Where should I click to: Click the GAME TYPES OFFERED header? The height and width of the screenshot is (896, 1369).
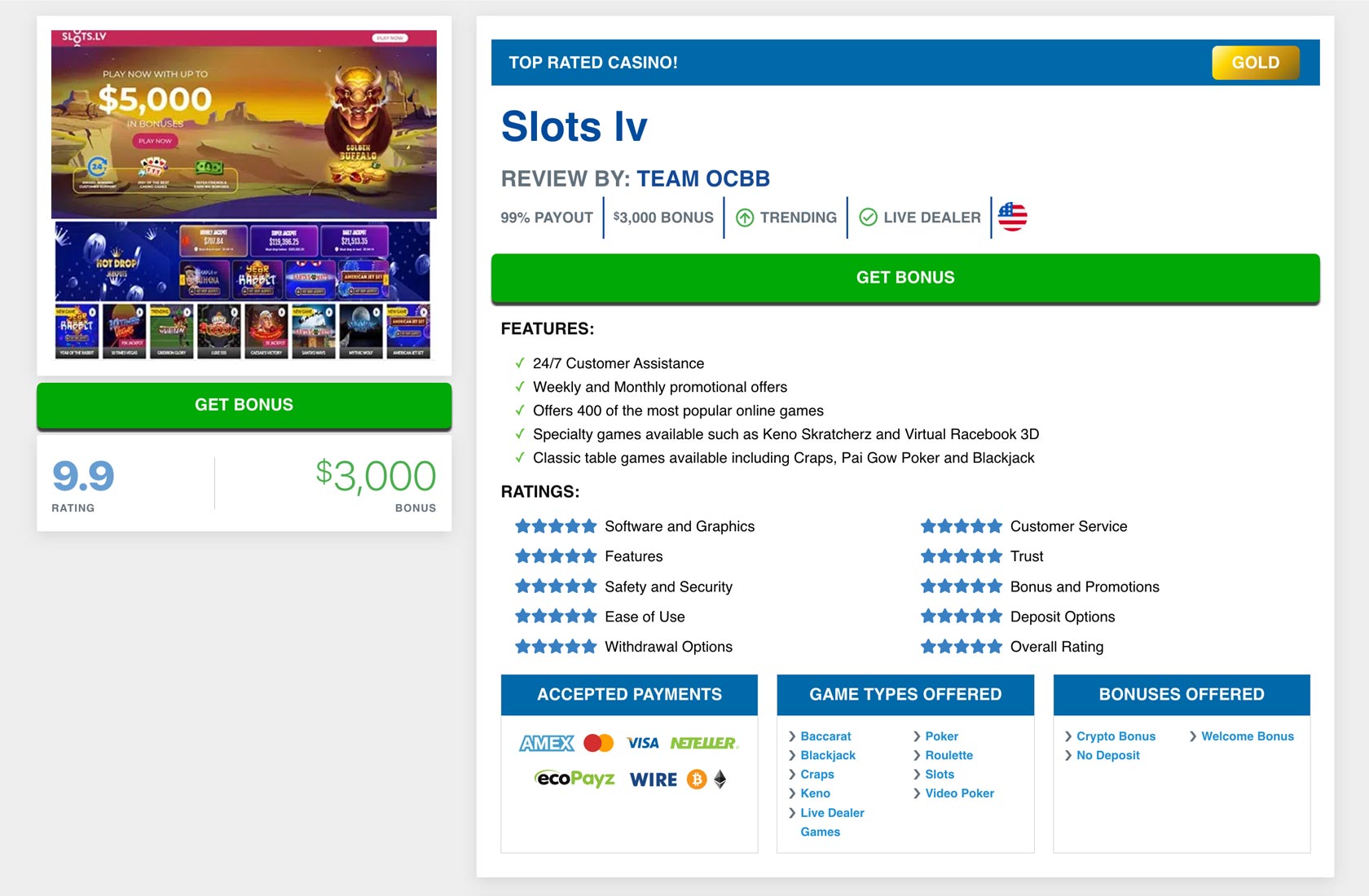(905, 695)
